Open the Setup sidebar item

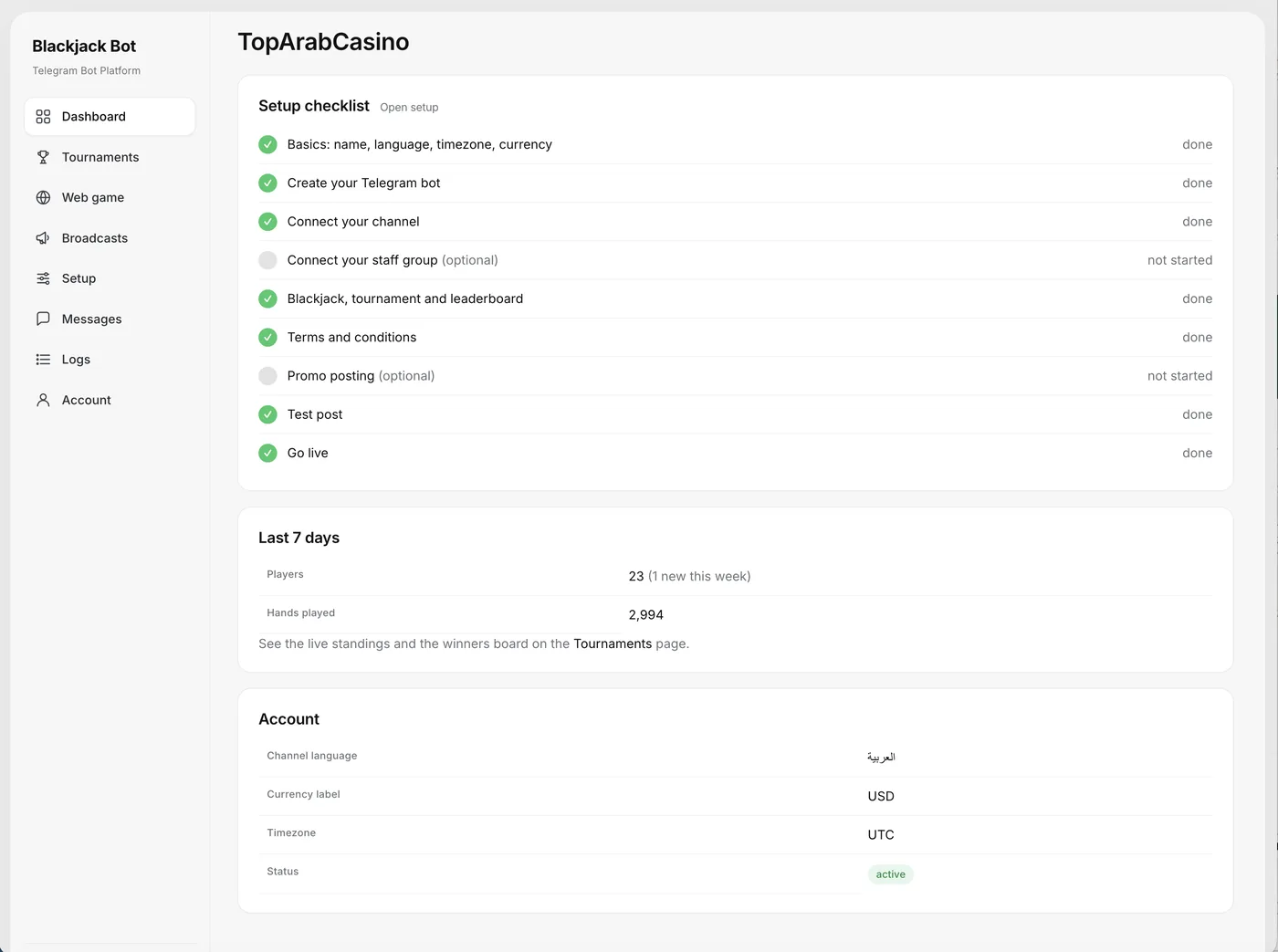pyautogui.click(x=110, y=278)
